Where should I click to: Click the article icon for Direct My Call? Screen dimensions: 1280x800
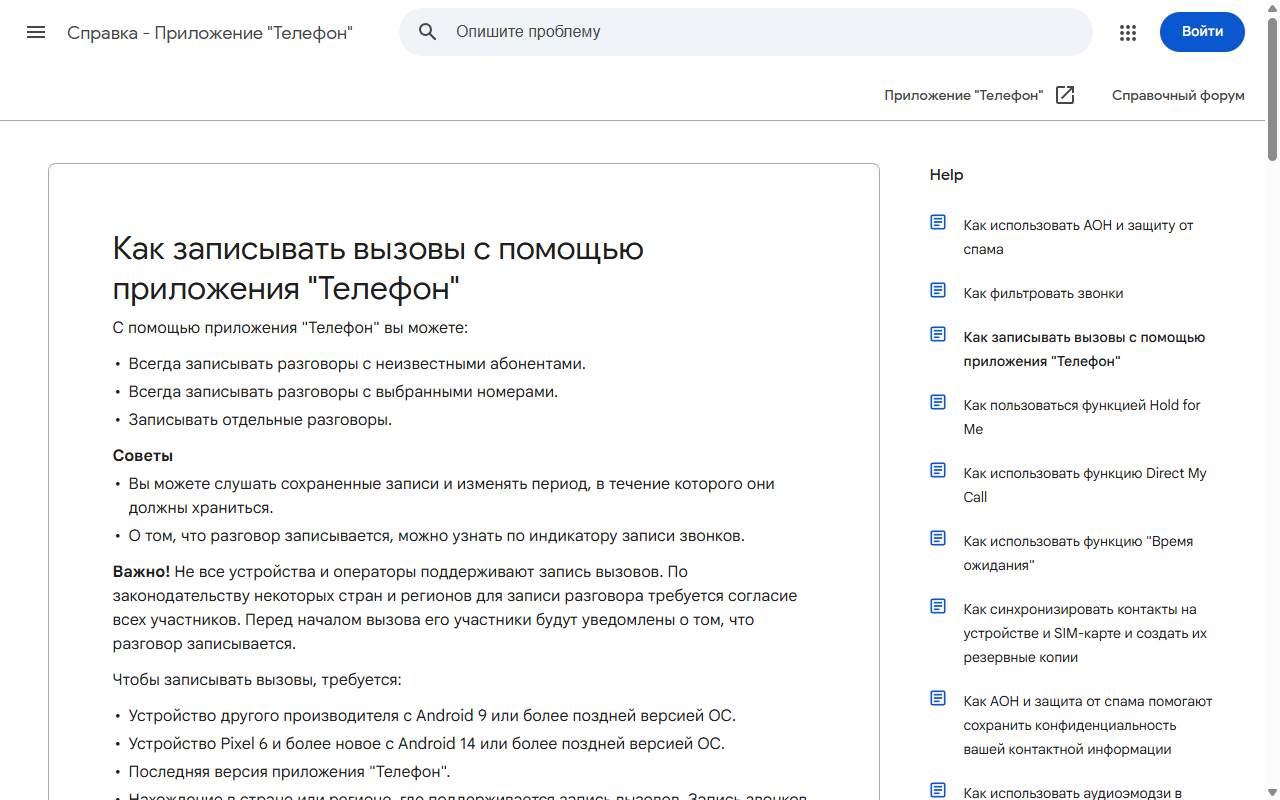tap(938, 470)
